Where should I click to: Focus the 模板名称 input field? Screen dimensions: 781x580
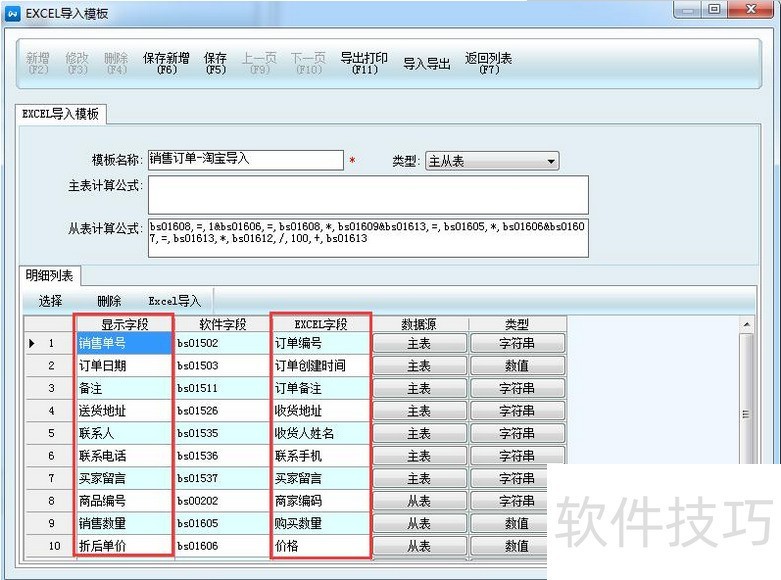(245, 160)
